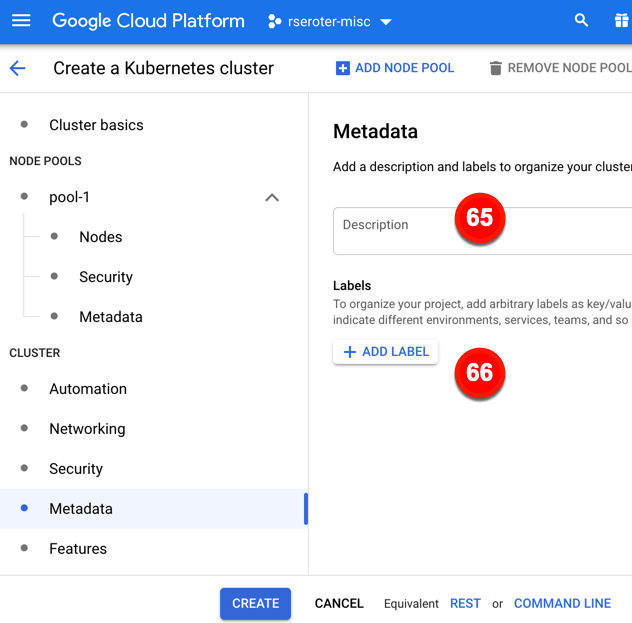Image resolution: width=632 pixels, height=623 pixels.
Task: Click the back arrow icon
Action: click(x=18, y=68)
